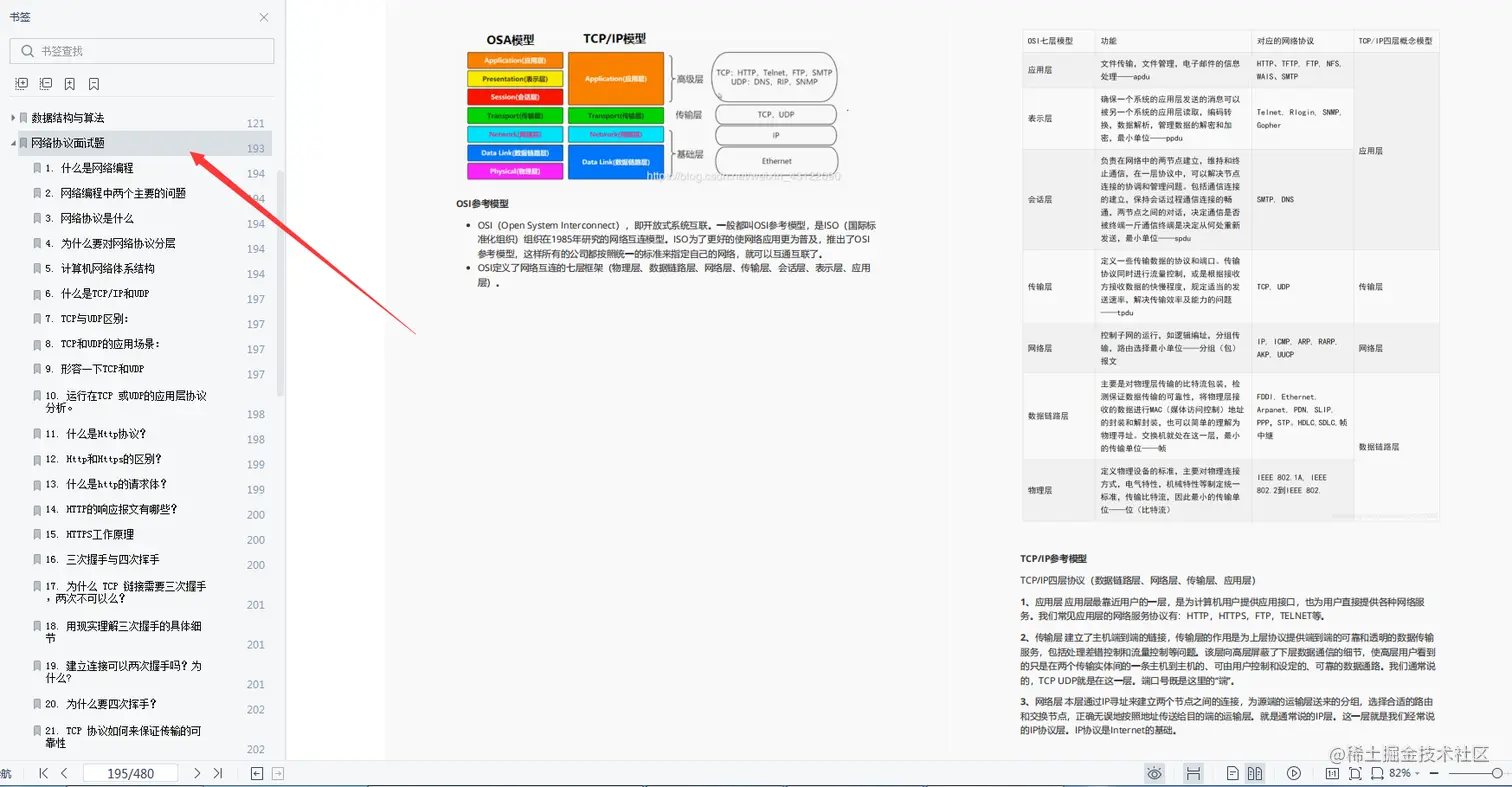1512x787 pixels.
Task: Close the 书签 bookmarks panel
Action: click(x=264, y=17)
